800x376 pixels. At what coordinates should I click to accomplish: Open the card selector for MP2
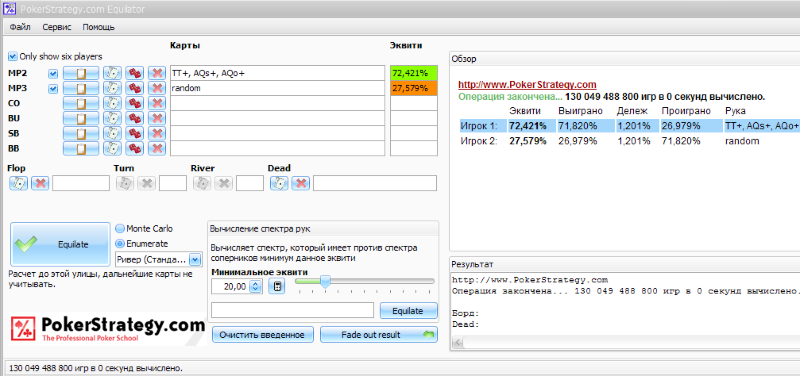(112, 73)
